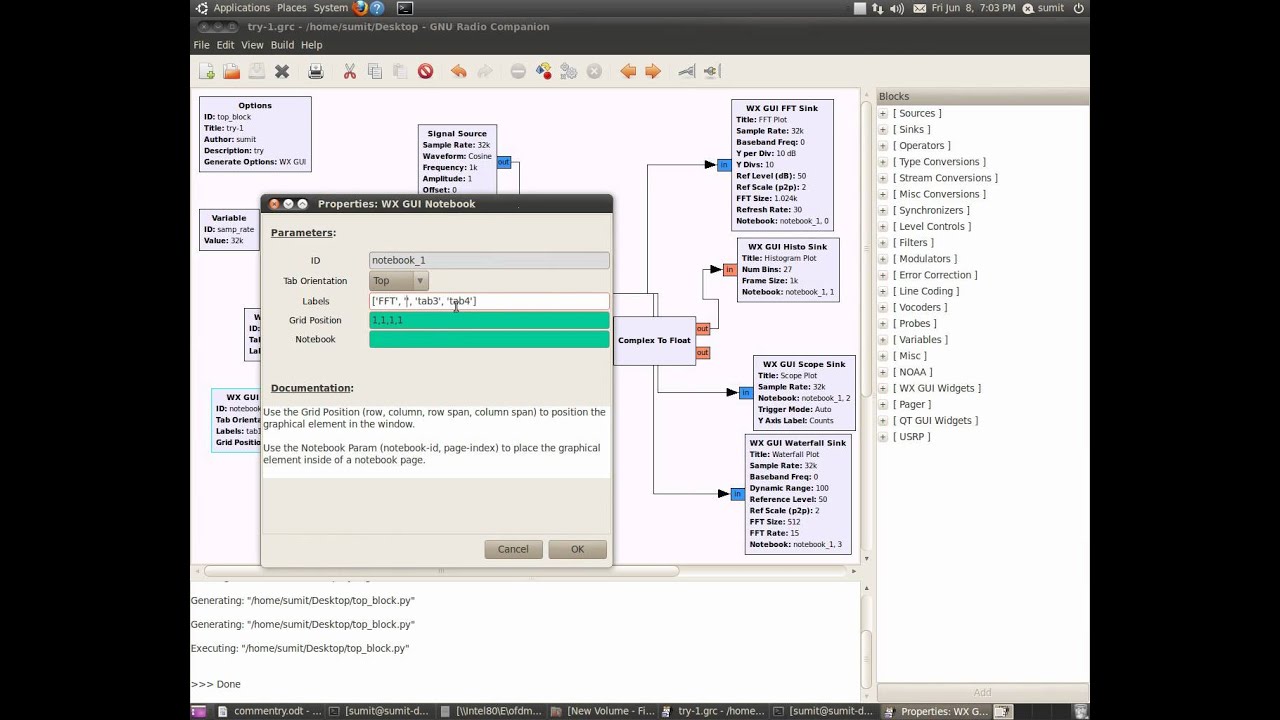The image size is (1280, 720).
Task: Open the Build menu
Action: click(282, 45)
